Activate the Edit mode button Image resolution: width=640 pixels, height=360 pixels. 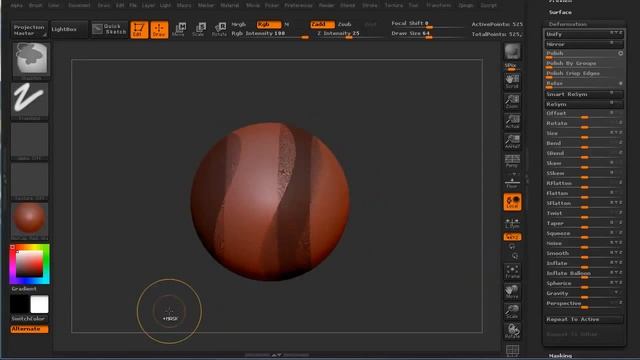click(x=139, y=29)
